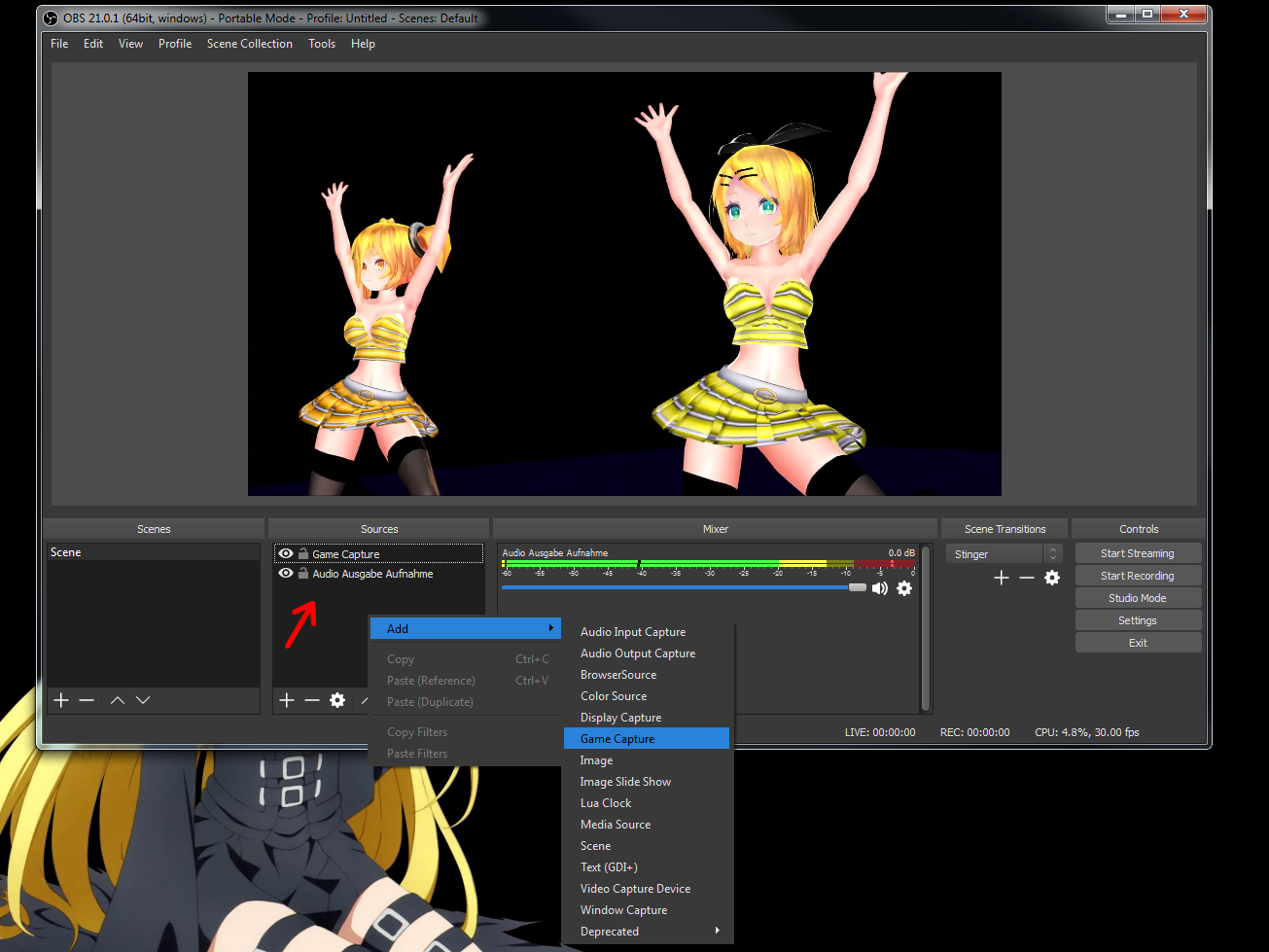Open the Tools menu
The width and height of the screenshot is (1269, 952).
point(322,44)
